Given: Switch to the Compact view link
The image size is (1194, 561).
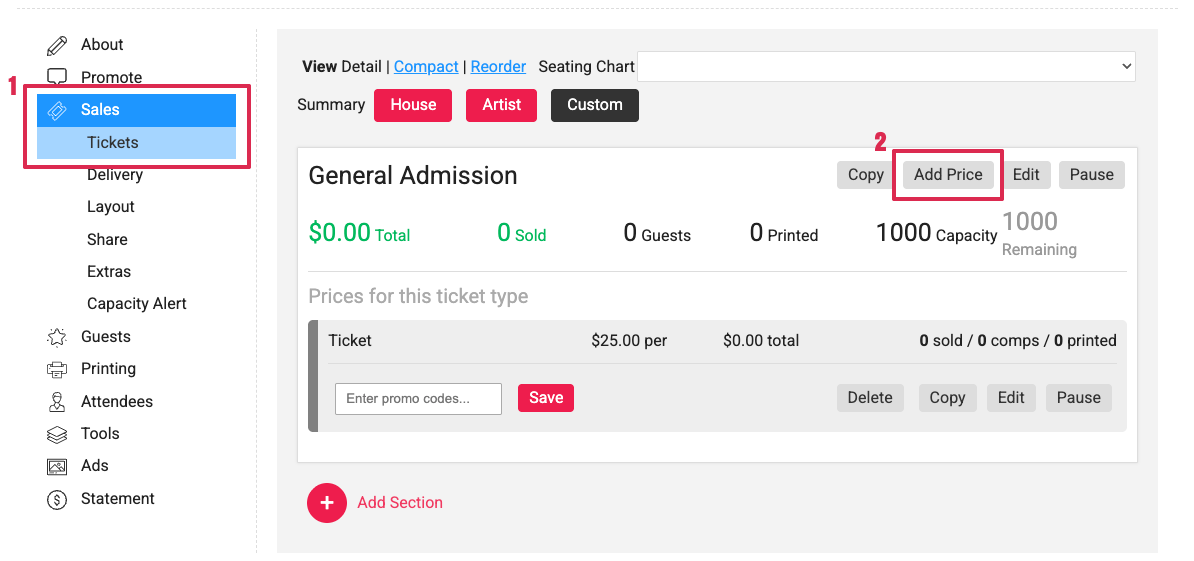Looking at the screenshot, I should pos(426,67).
